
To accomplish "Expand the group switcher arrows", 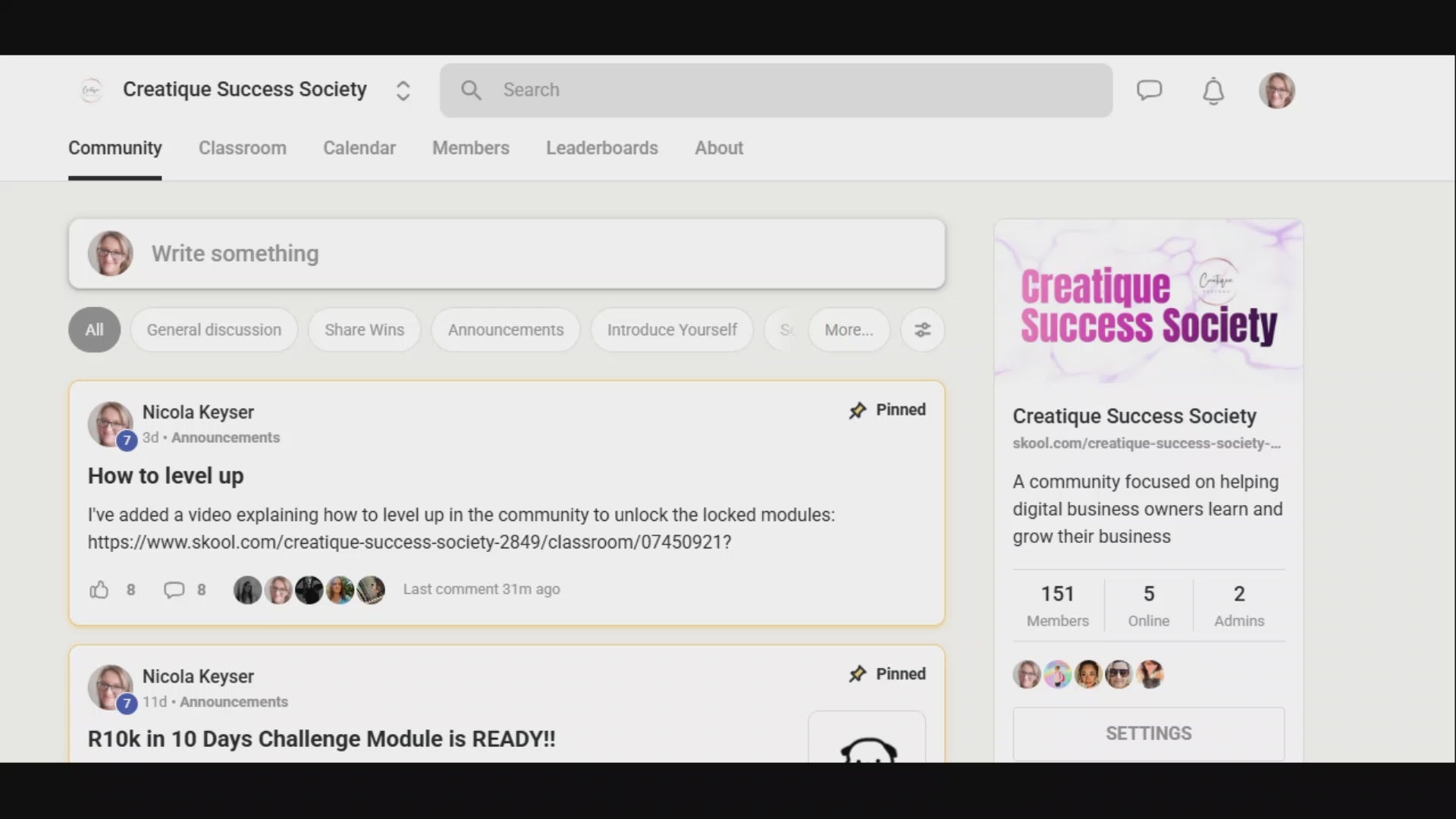I will pyautogui.click(x=403, y=91).
